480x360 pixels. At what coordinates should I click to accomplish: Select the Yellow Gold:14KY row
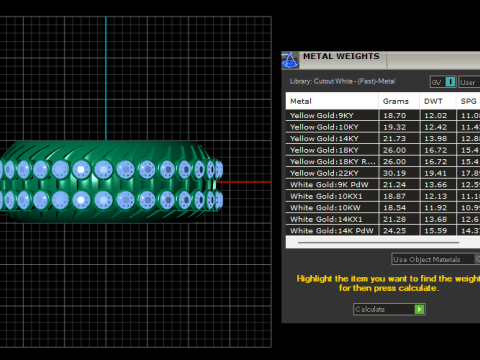[x=383, y=138]
